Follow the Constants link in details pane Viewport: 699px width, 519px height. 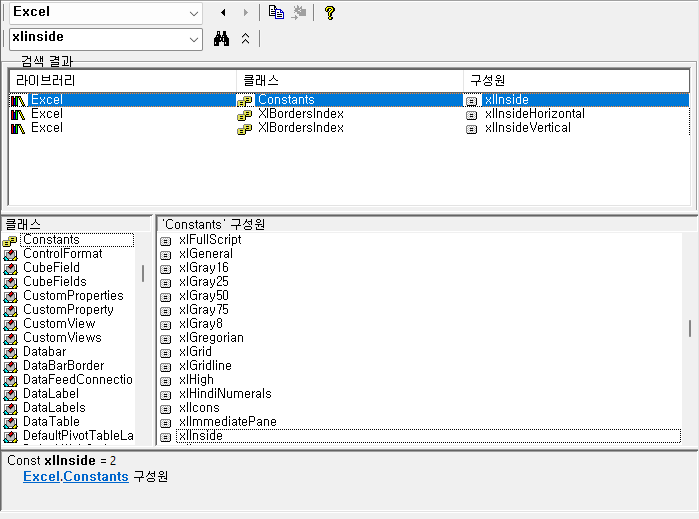coord(95,477)
